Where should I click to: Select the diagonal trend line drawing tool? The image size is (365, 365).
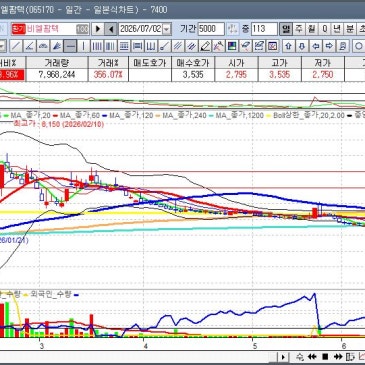(16, 46)
